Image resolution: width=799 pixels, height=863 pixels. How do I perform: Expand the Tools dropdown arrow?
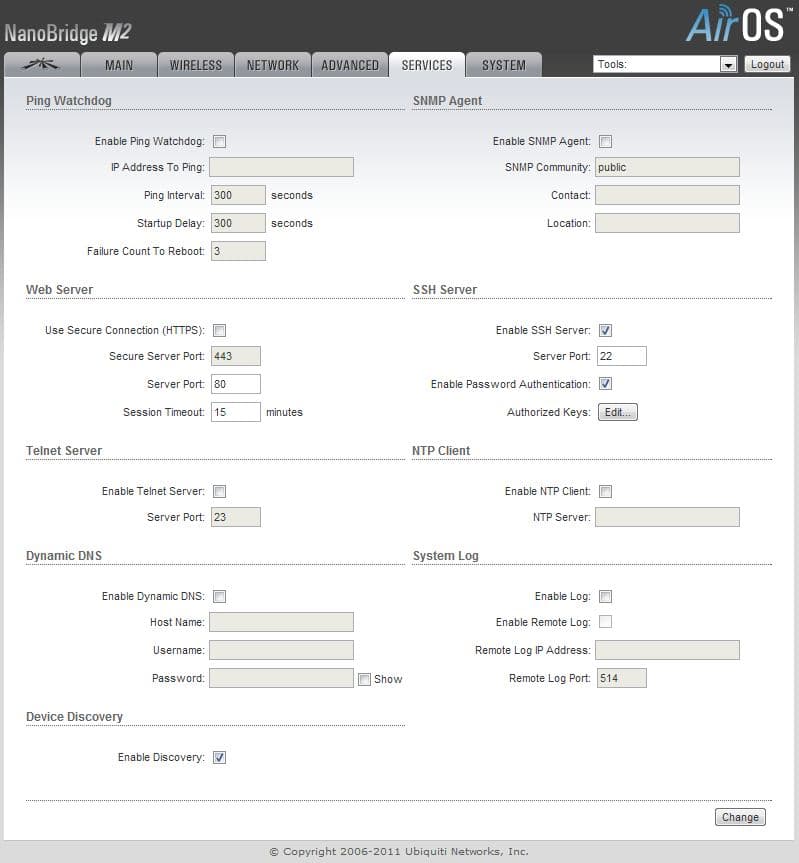click(x=728, y=65)
